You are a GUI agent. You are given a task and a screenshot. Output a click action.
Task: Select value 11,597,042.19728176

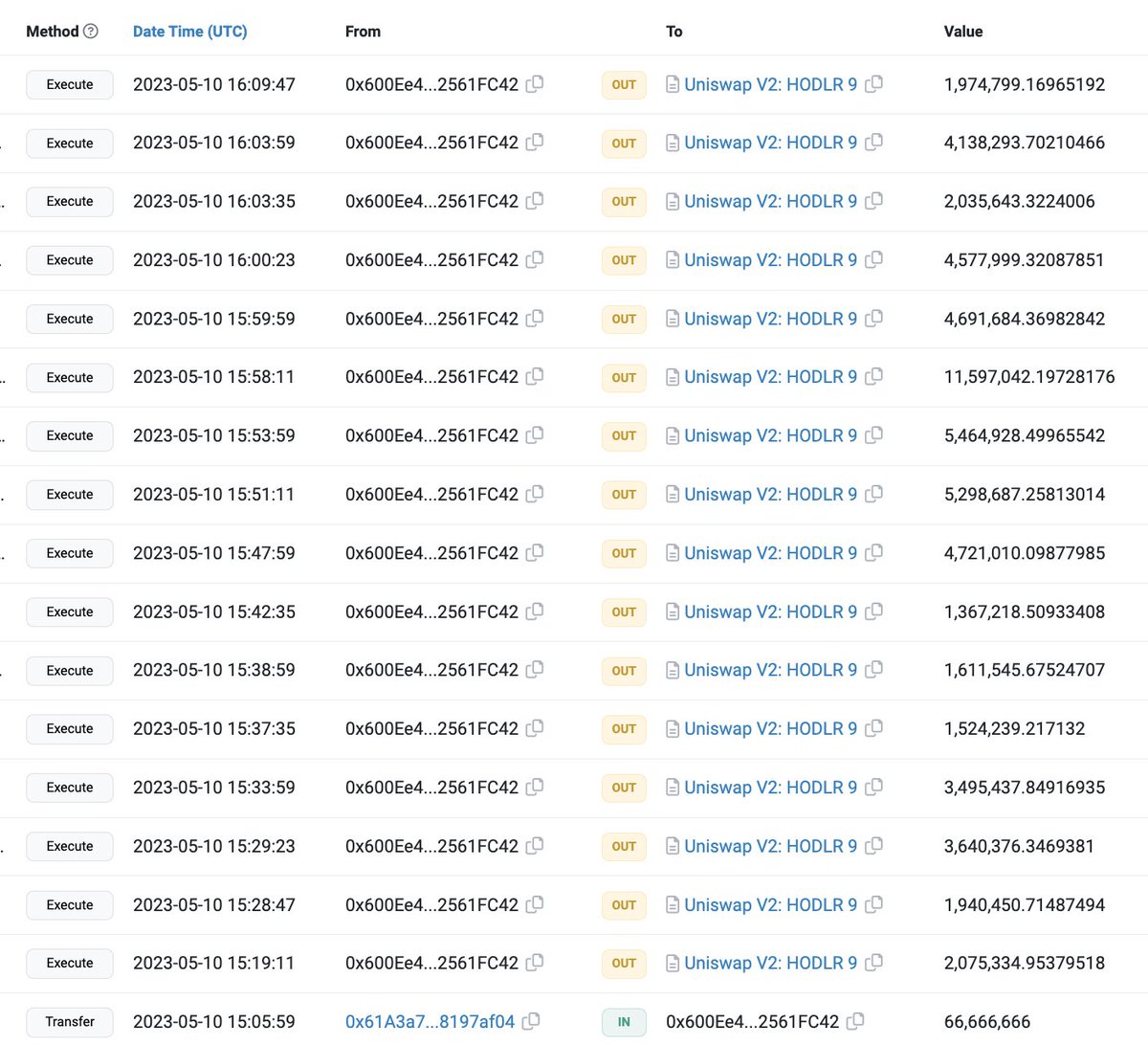click(x=1029, y=377)
